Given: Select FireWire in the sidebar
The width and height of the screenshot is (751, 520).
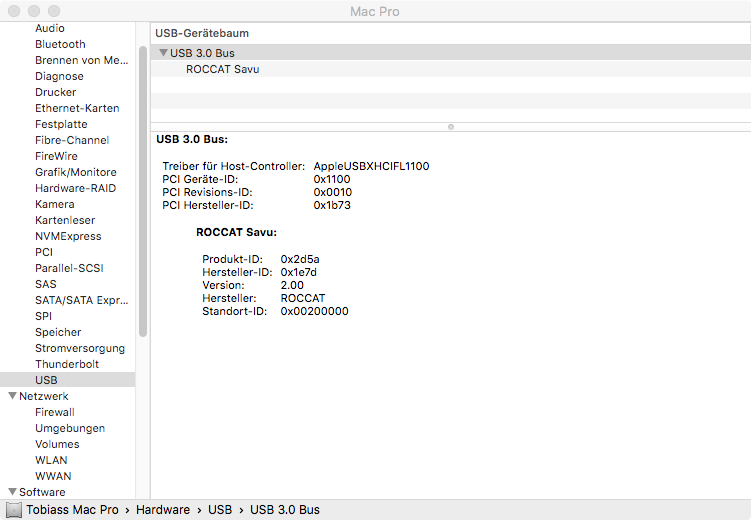Looking at the screenshot, I should point(56,156).
